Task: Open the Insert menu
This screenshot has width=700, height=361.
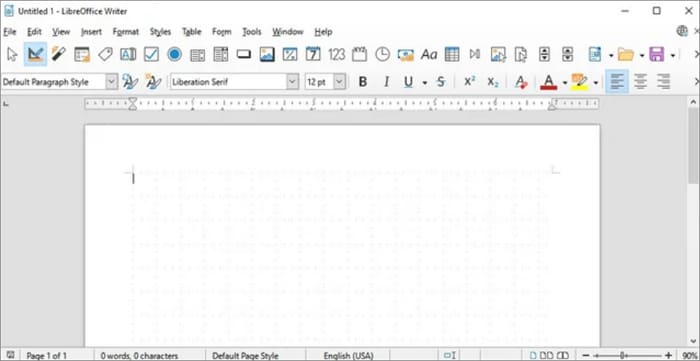Action: 92,32
